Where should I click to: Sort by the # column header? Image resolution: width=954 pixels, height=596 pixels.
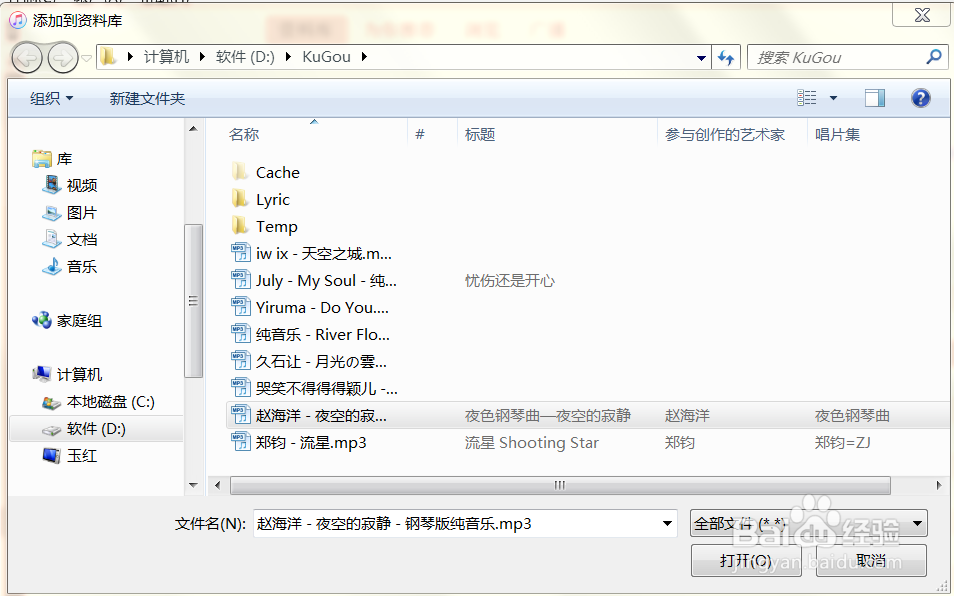coord(420,134)
